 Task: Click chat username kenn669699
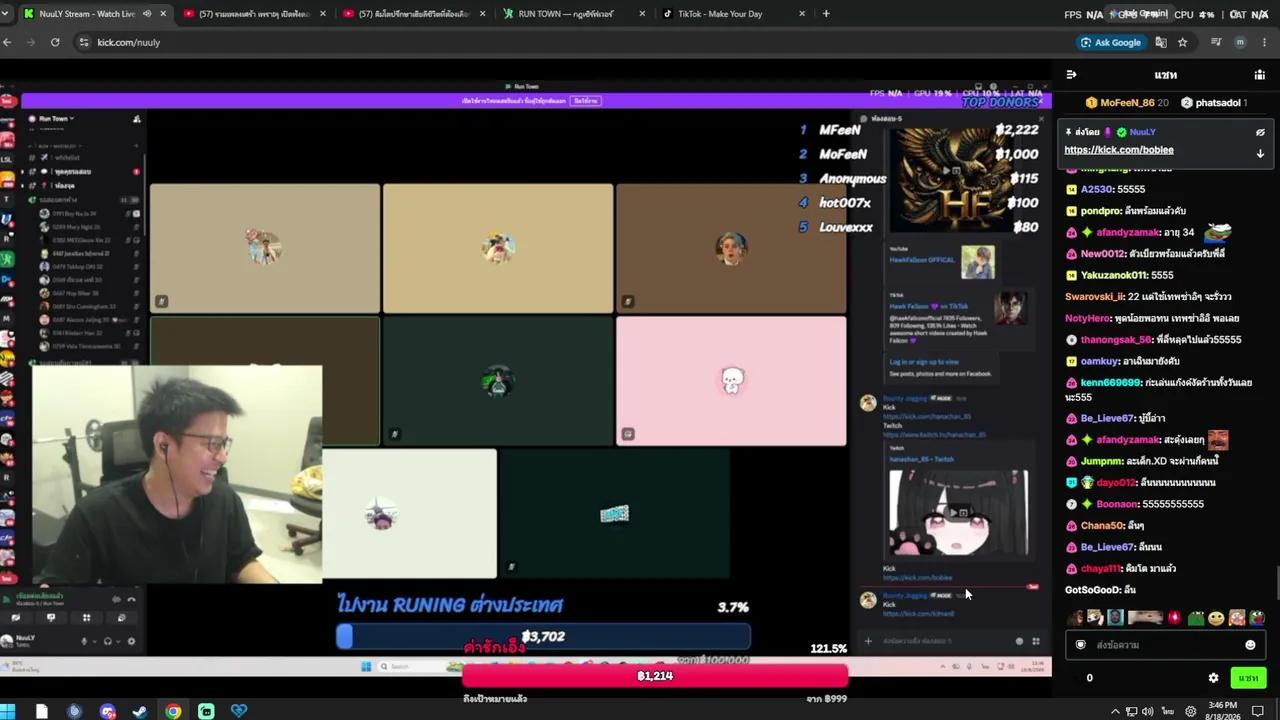coord(1110,382)
